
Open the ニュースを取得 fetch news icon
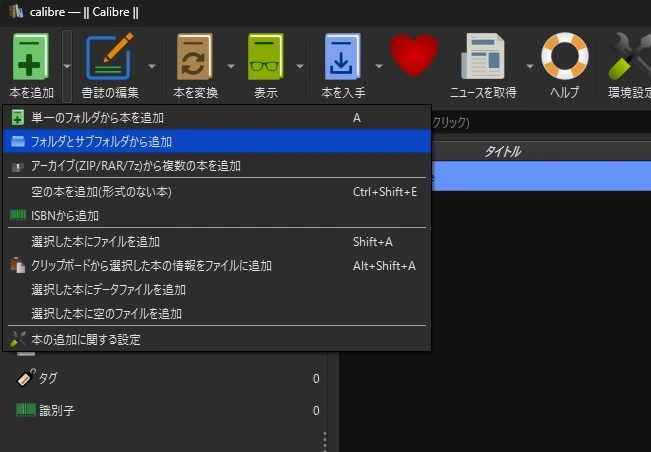click(482, 56)
